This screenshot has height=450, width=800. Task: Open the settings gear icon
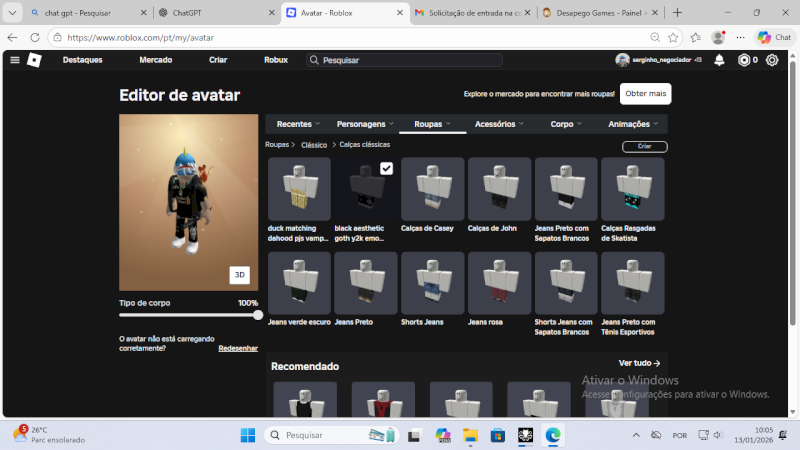pyautogui.click(x=772, y=60)
